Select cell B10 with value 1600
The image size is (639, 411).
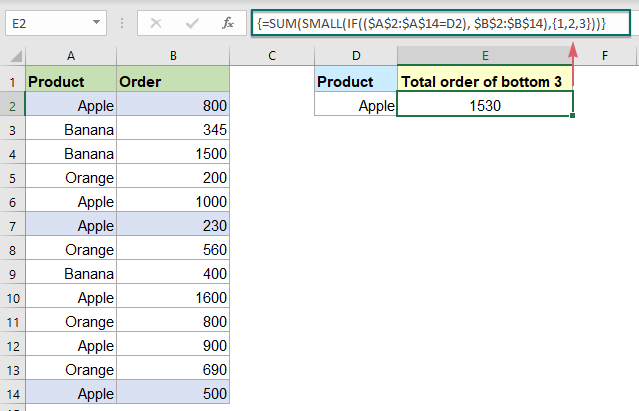click(x=173, y=298)
